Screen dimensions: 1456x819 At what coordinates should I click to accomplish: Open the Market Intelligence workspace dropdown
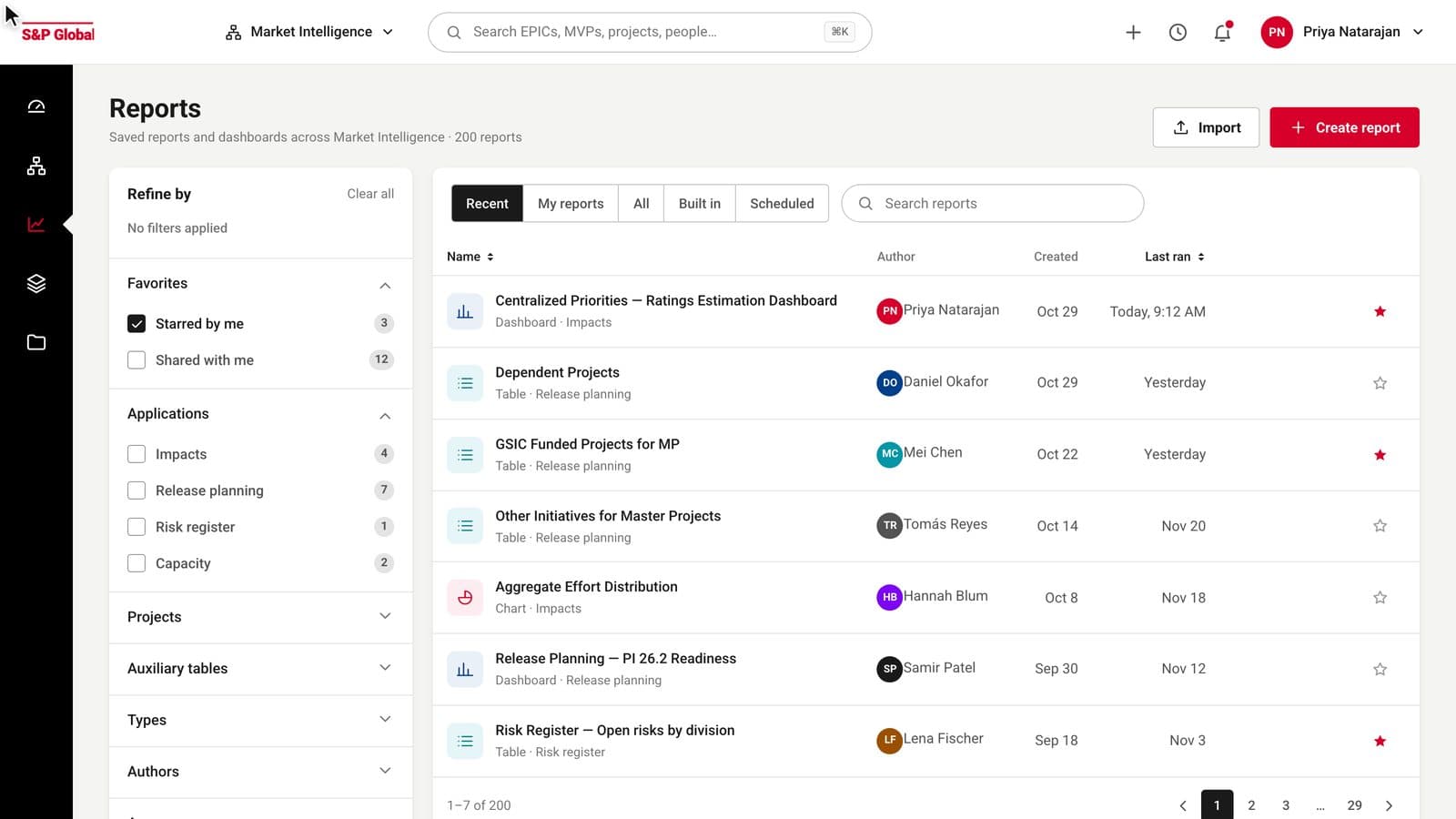point(309,32)
